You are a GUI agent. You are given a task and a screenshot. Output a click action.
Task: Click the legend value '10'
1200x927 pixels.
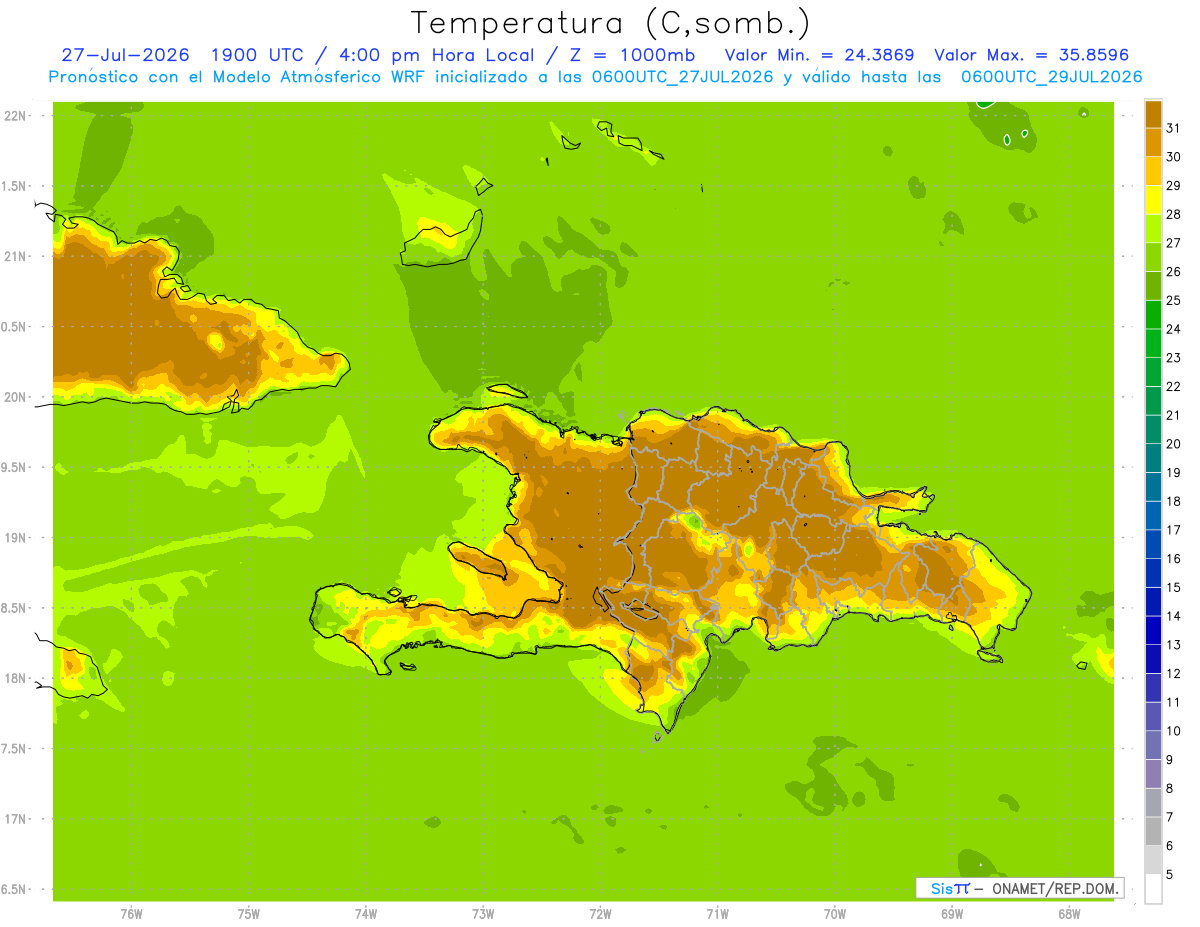(1173, 731)
